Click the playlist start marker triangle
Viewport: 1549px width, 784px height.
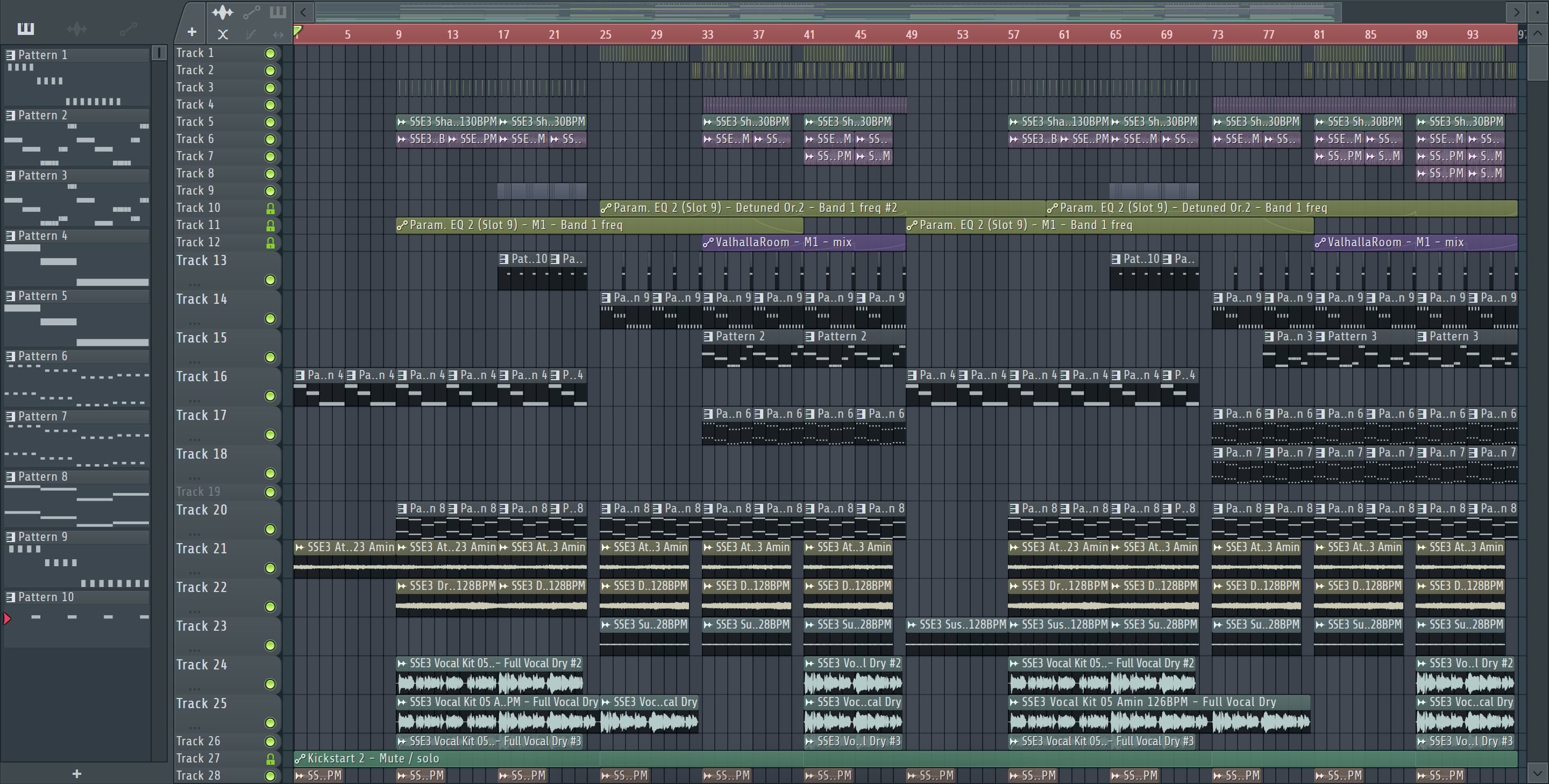tap(297, 30)
